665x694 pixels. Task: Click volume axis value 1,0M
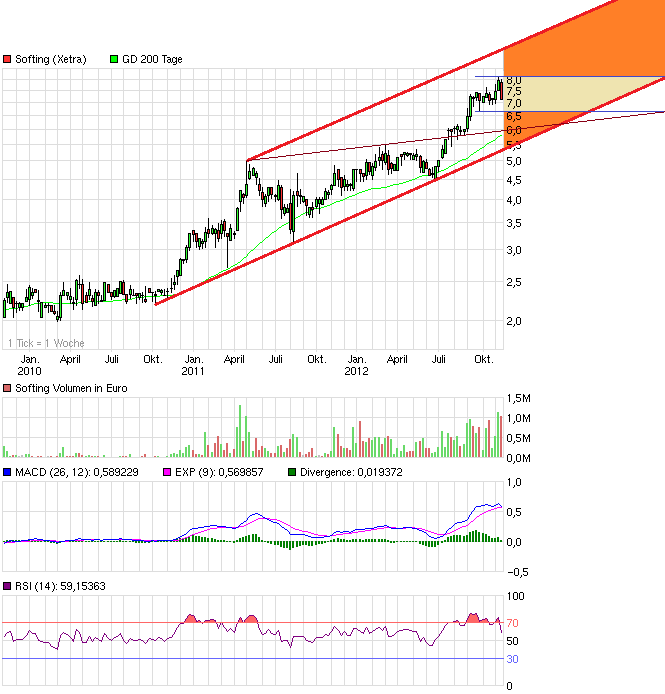pos(518,418)
